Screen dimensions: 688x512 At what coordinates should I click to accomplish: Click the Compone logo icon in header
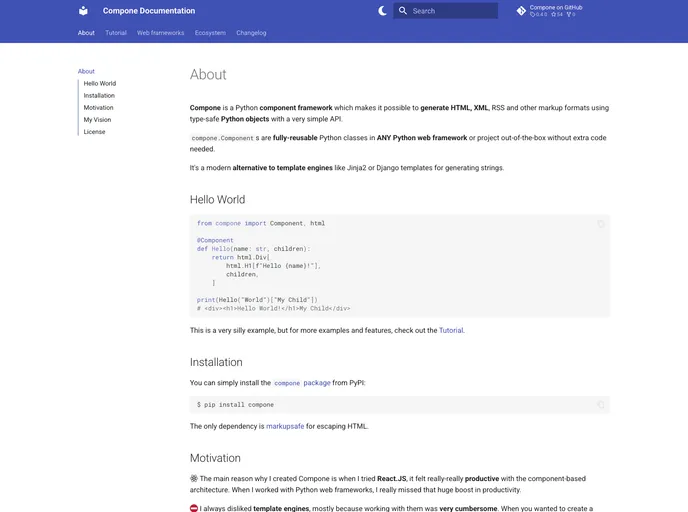click(x=83, y=11)
